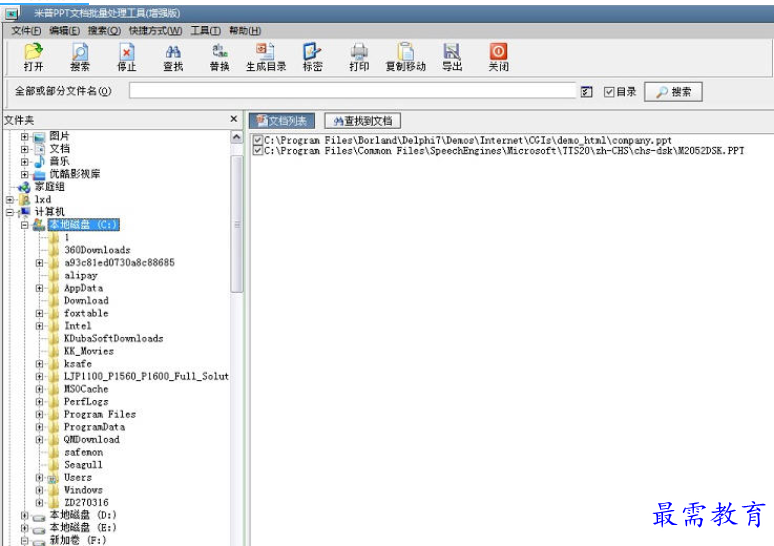Toggle the 目录 checkbox
774x546 pixels.
coord(609,92)
